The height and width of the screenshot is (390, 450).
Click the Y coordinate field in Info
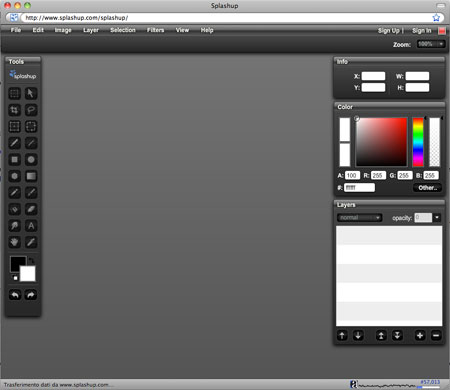(x=373, y=88)
